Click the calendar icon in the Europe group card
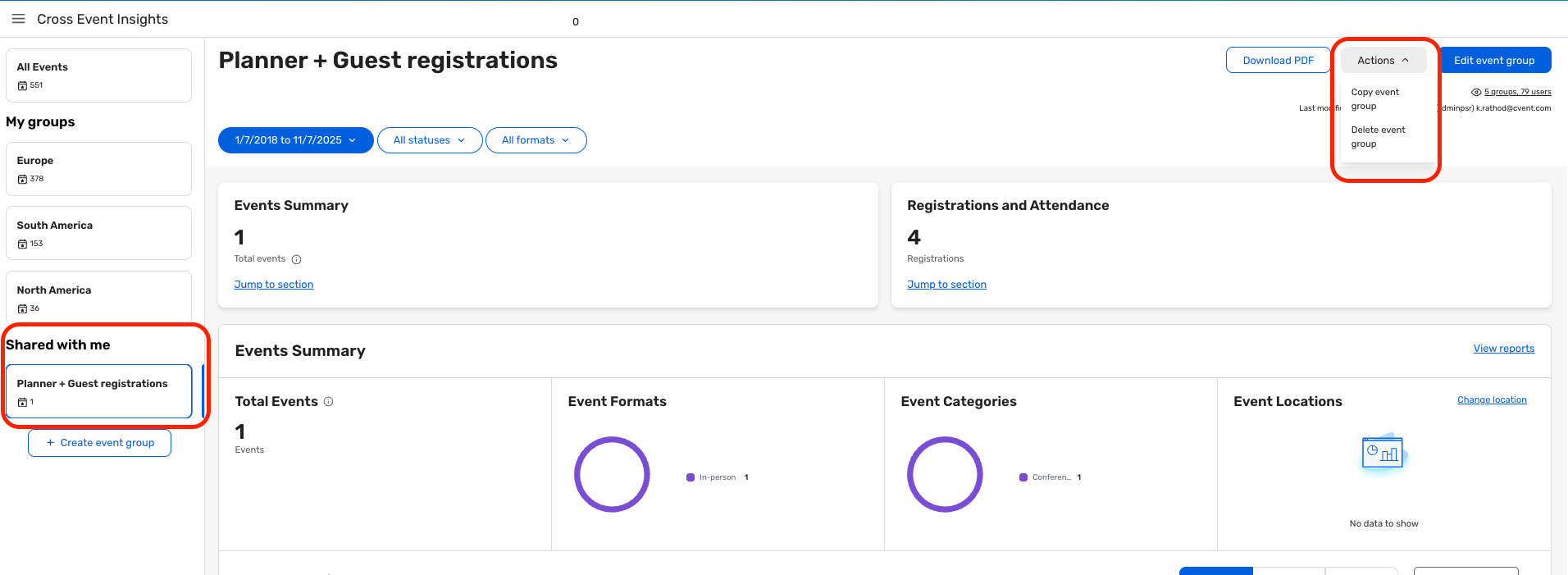The width and height of the screenshot is (1568, 575). pyautogui.click(x=22, y=180)
